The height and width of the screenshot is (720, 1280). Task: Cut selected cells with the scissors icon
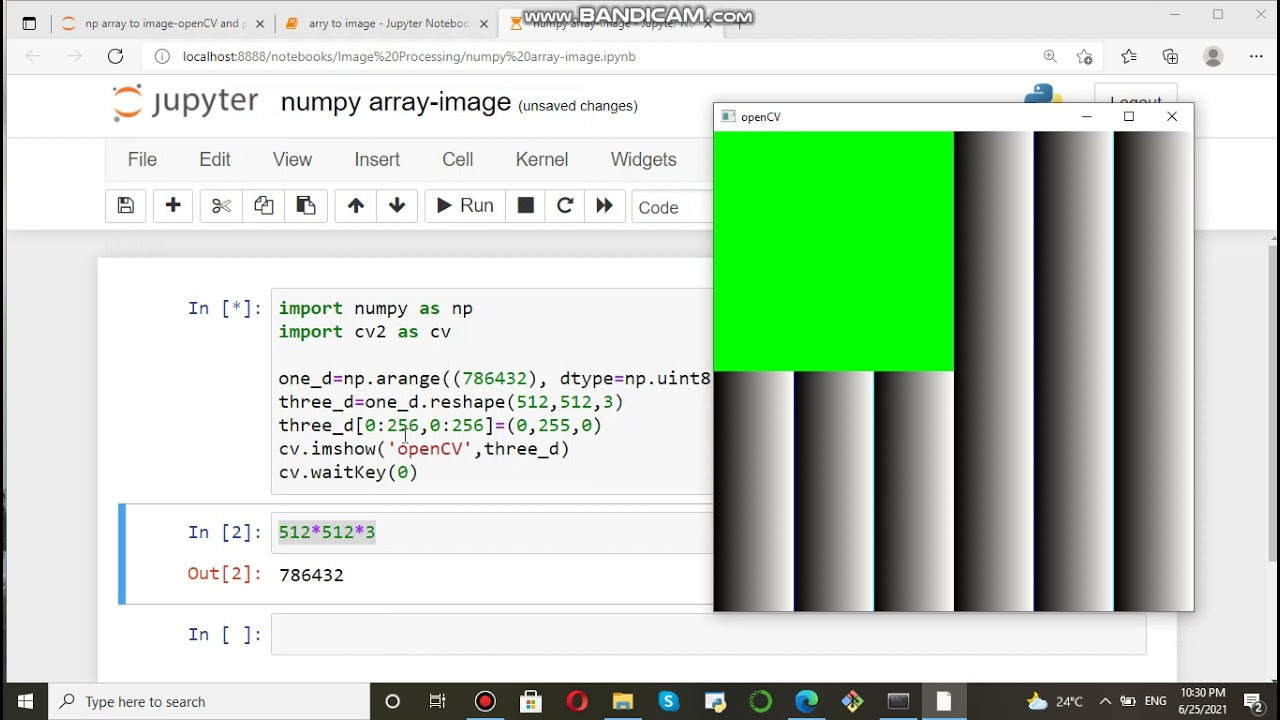[222, 206]
